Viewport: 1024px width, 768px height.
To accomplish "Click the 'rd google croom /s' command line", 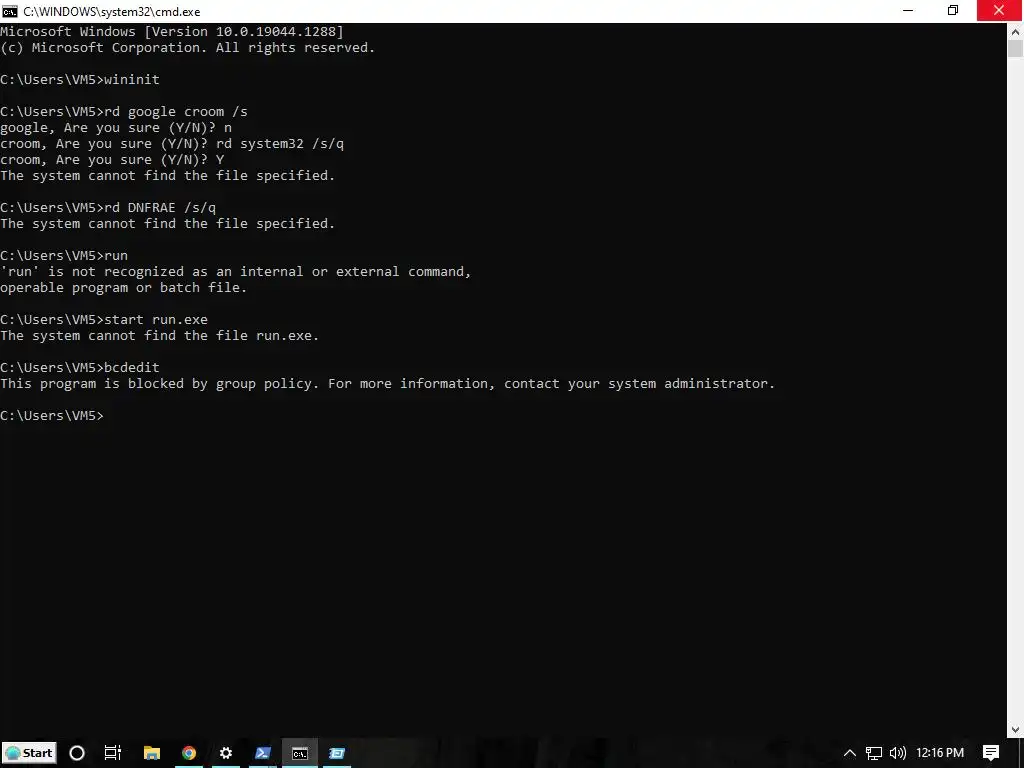I will [x=124, y=111].
